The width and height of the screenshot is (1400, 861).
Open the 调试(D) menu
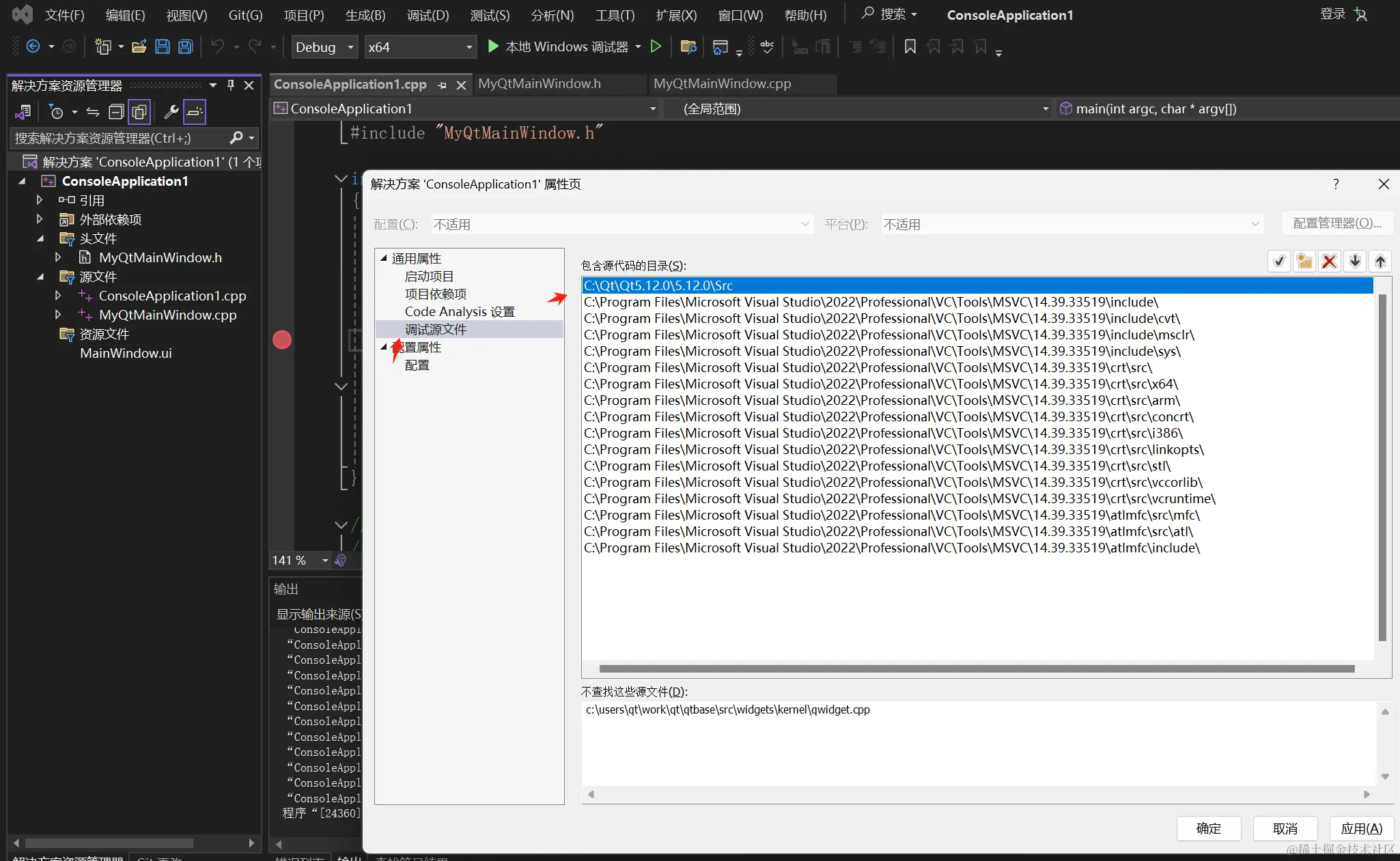click(x=428, y=15)
